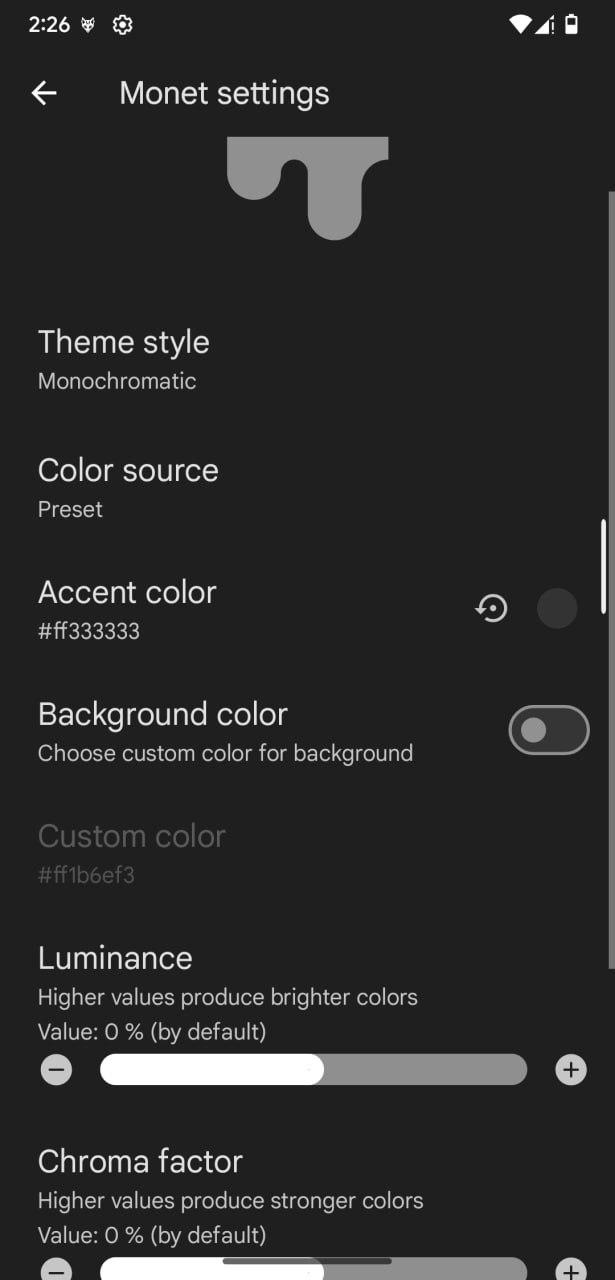This screenshot has width=615, height=1280.
Task: Toggle the Background color switch
Action: coord(549,730)
